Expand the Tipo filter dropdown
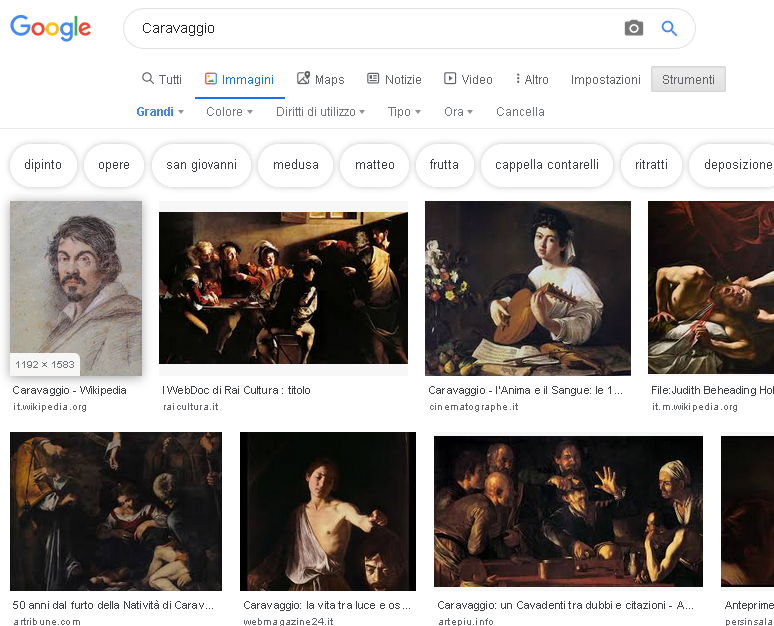774x626 pixels. [x=404, y=112]
